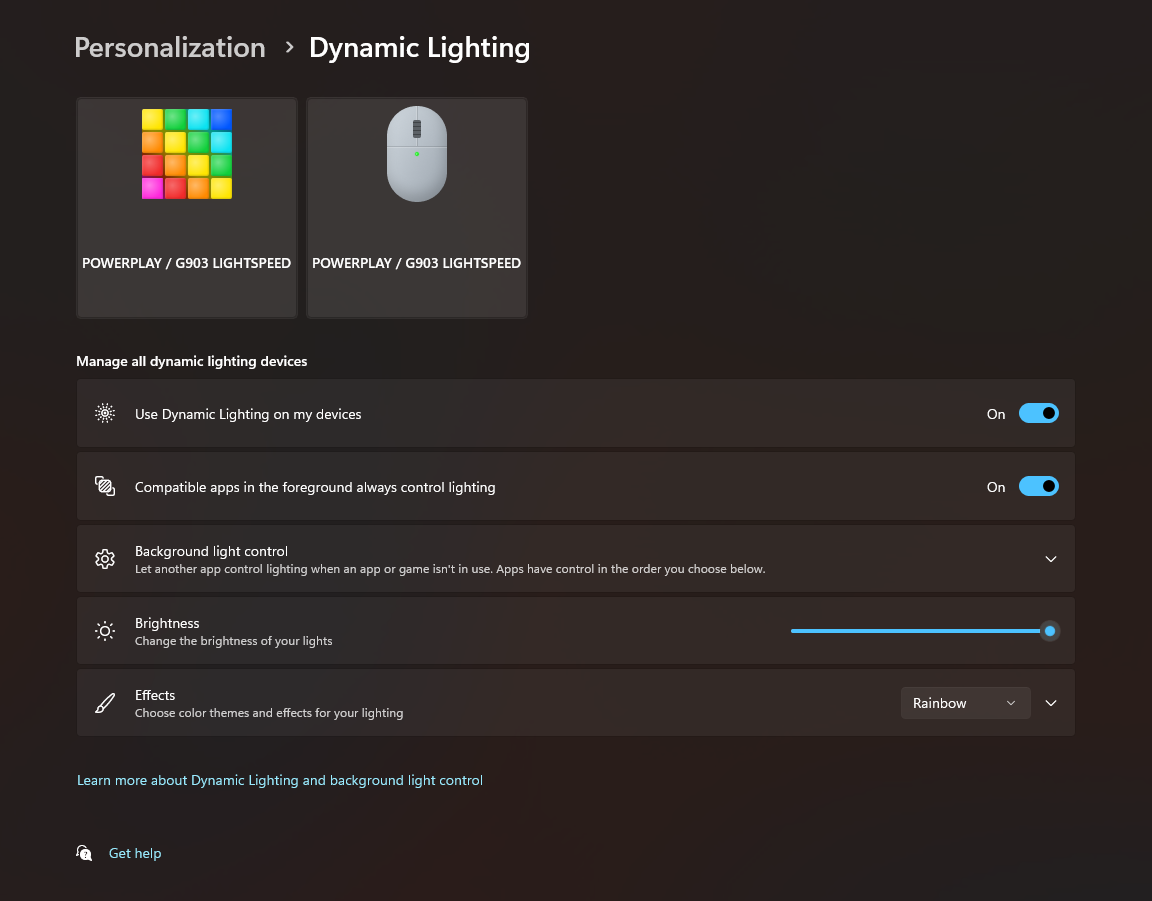Open Learn more about Dynamic Lighting link
The height and width of the screenshot is (901, 1152).
click(x=280, y=780)
